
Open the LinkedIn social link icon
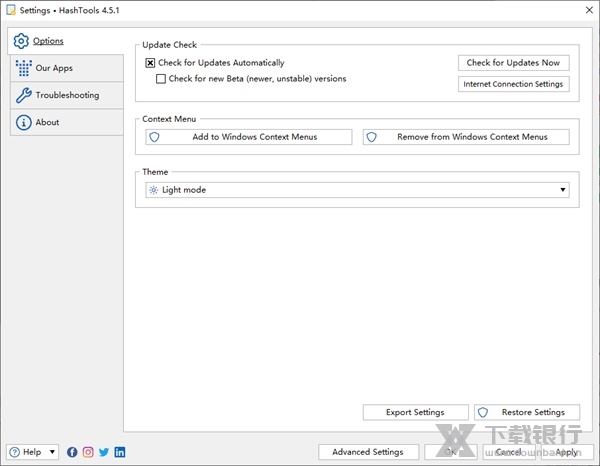(x=120, y=452)
